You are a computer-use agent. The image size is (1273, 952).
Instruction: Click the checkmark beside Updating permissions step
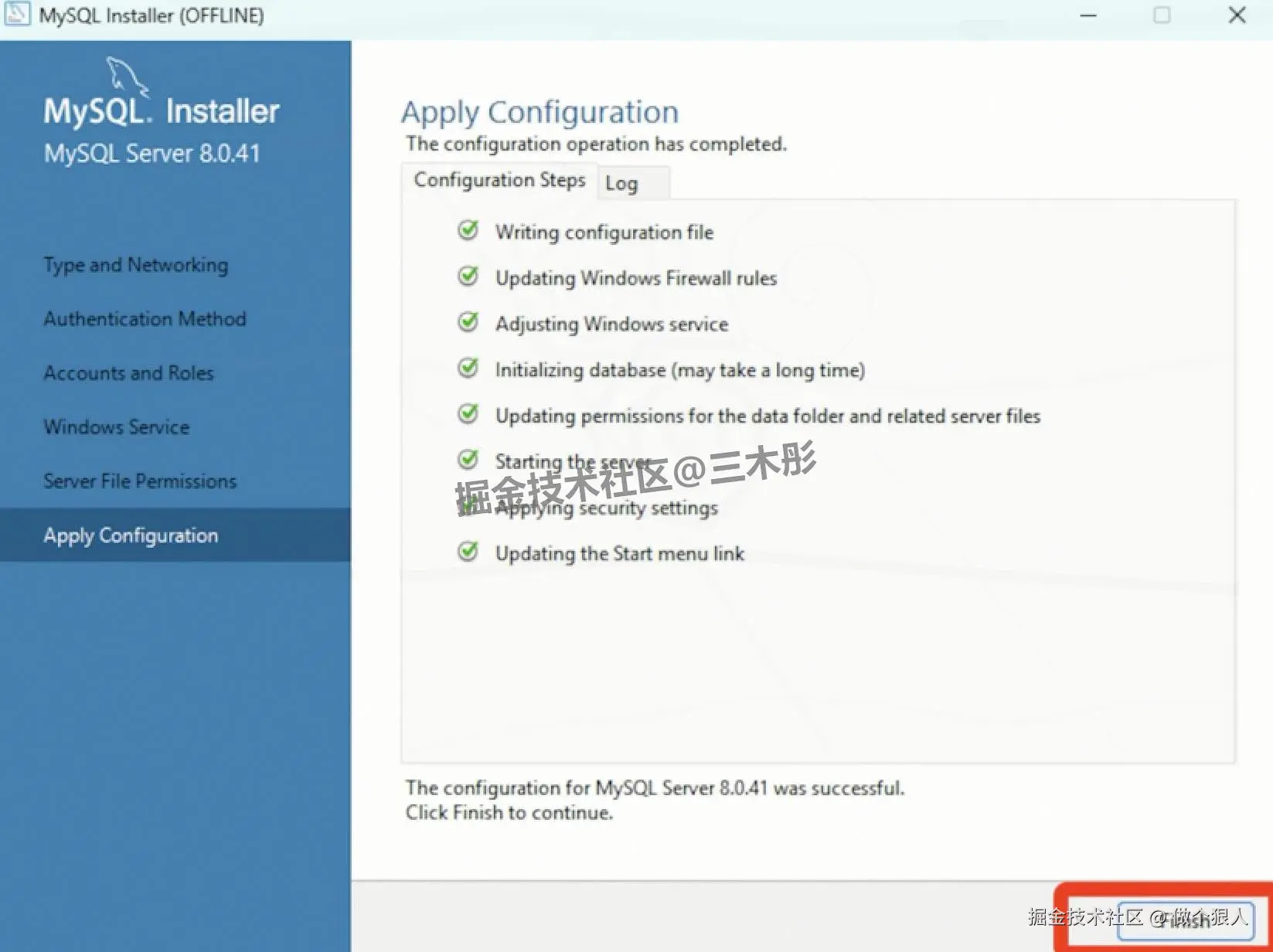468,414
